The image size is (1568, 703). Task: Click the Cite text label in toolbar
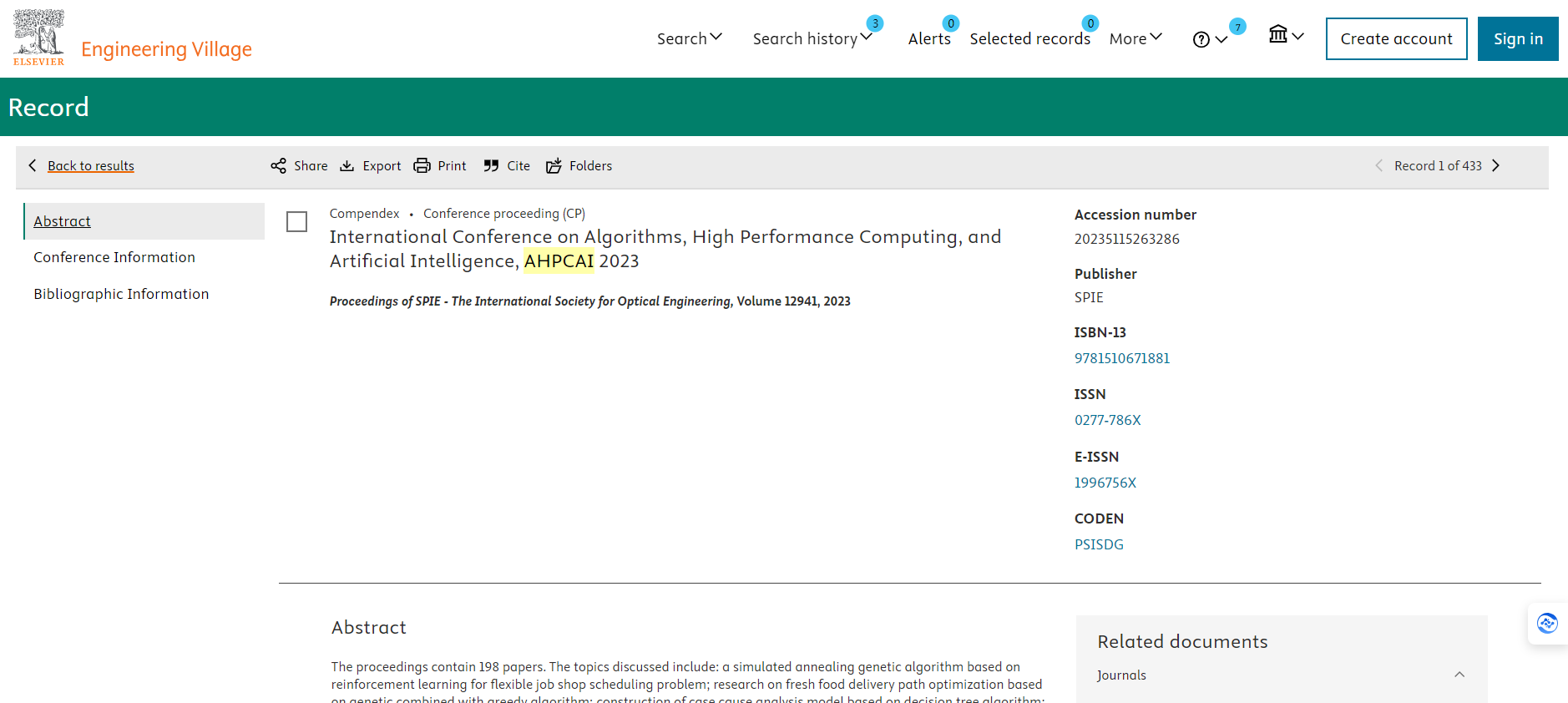(518, 165)
